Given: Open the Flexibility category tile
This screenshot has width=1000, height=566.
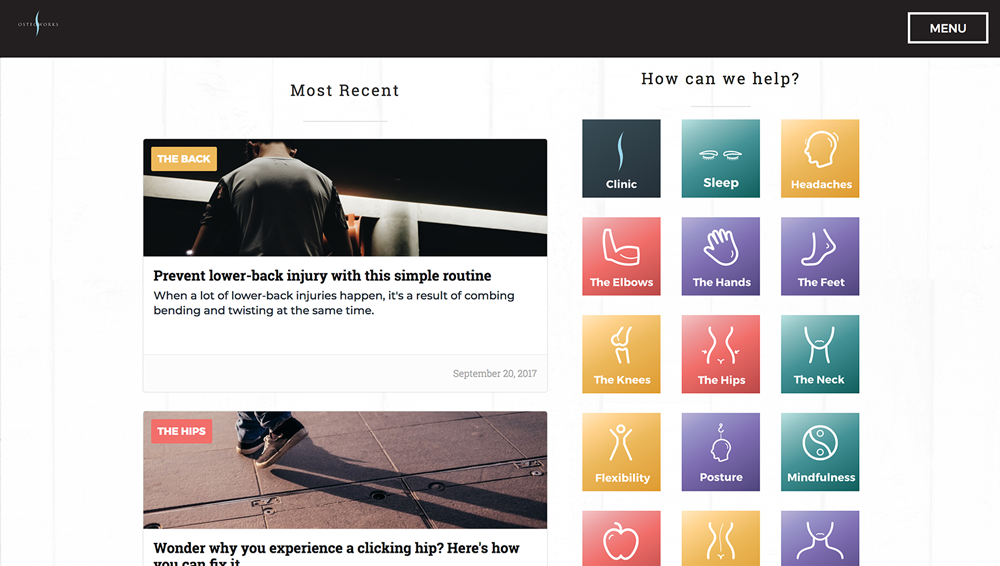Looking at the screenshot, I should tap(621, 452).
